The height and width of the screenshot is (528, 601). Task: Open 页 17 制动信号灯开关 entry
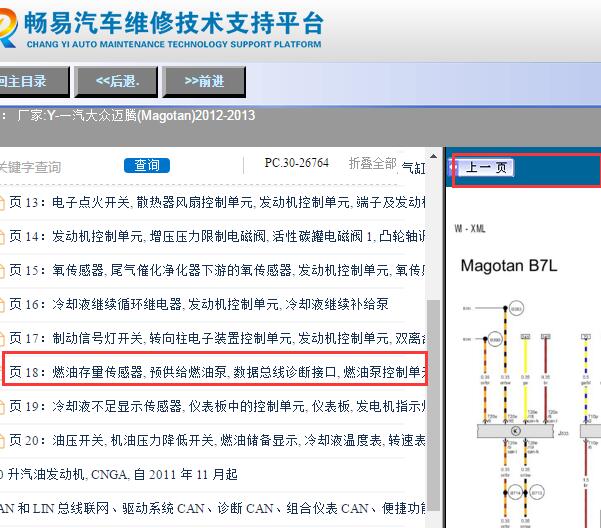(x=217, y=338)
